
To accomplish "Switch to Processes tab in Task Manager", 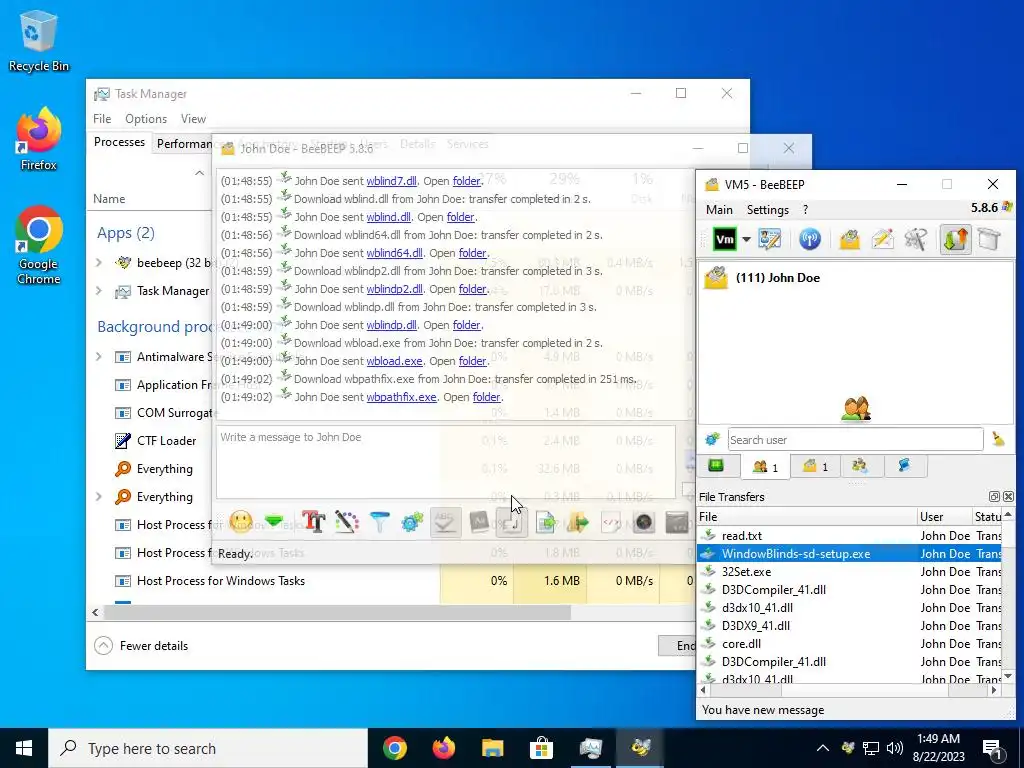I will click(120, 142).
